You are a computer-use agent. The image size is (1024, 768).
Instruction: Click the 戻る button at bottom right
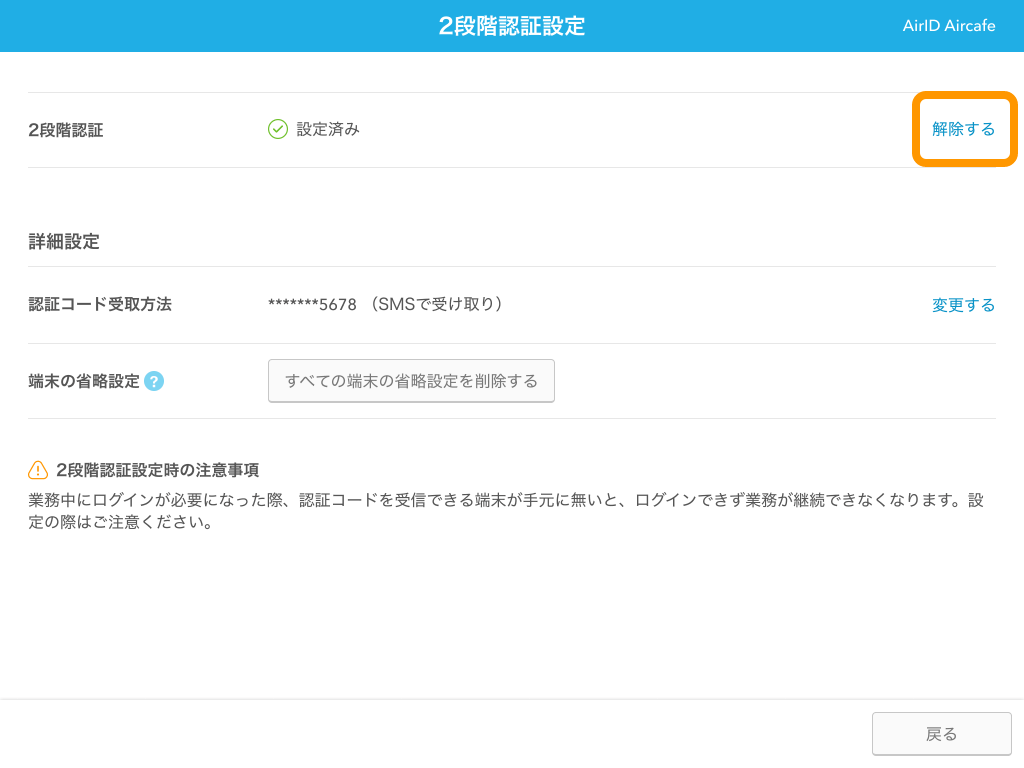pyautogui.click(x=941, y=733)
